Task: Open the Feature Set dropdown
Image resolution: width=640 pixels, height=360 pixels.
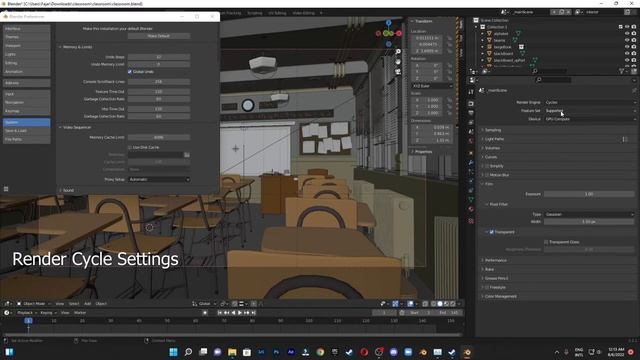Action: pyautogui.click(x=590, y=111)
